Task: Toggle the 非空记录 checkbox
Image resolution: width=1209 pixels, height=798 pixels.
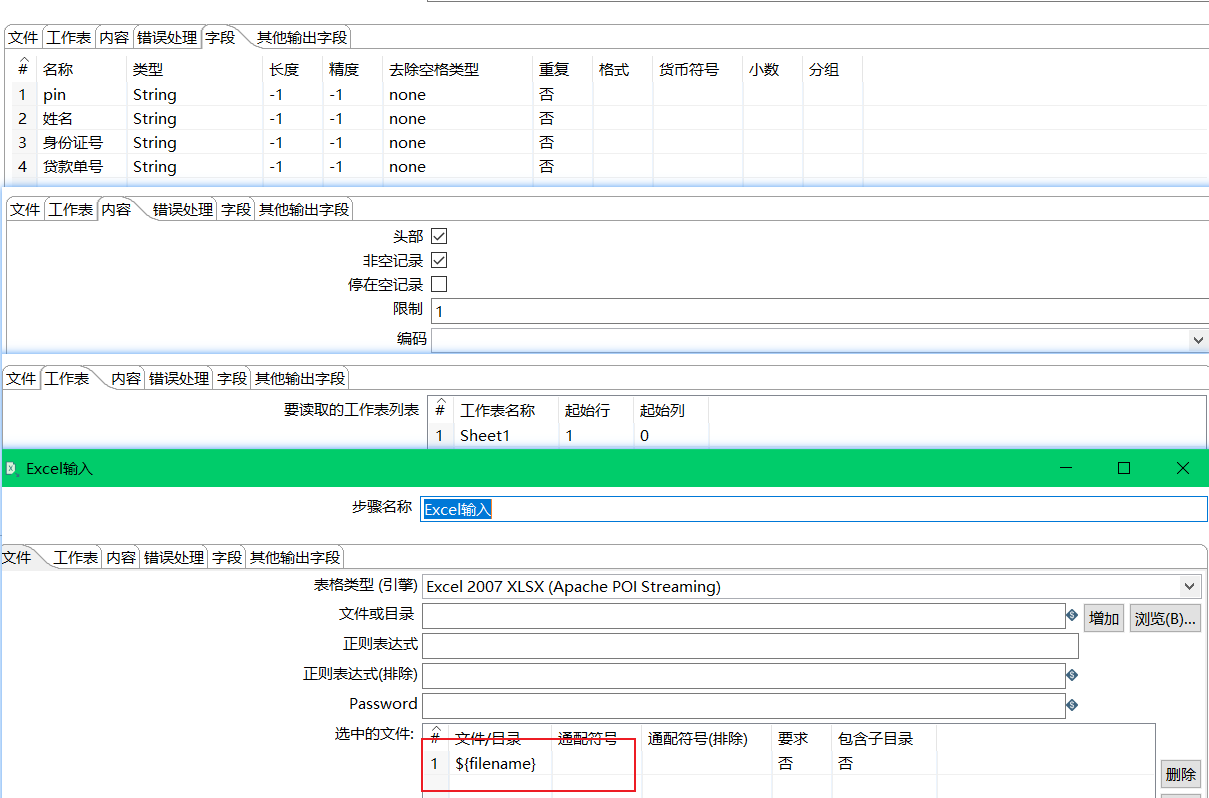Action: [439, 260]
